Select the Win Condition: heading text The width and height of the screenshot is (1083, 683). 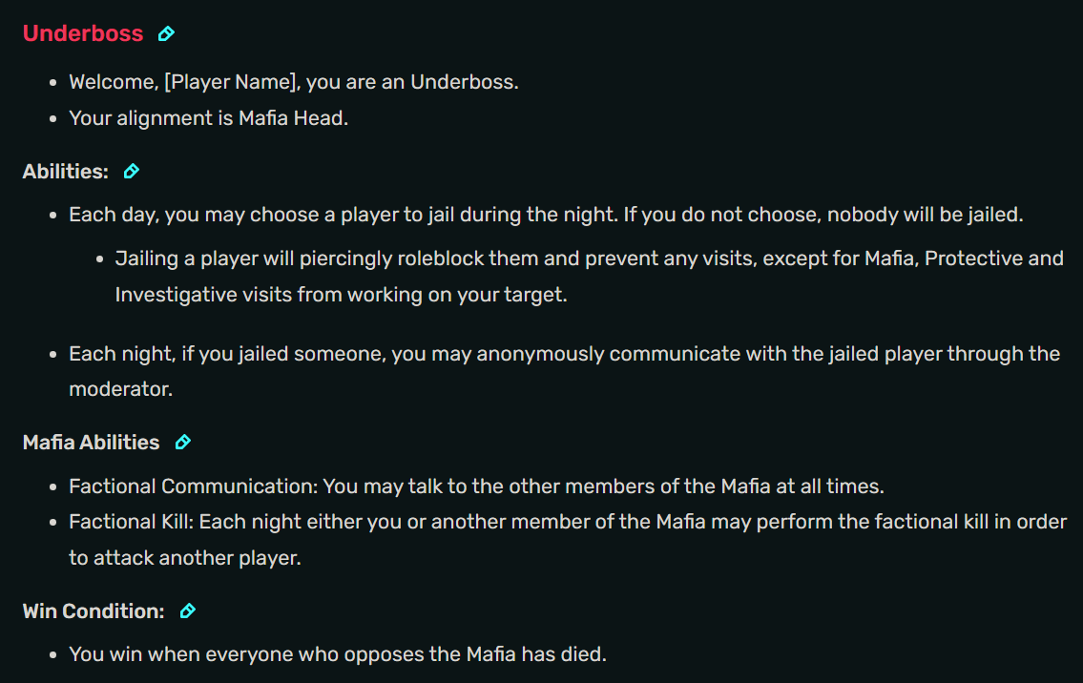[90, 610]
